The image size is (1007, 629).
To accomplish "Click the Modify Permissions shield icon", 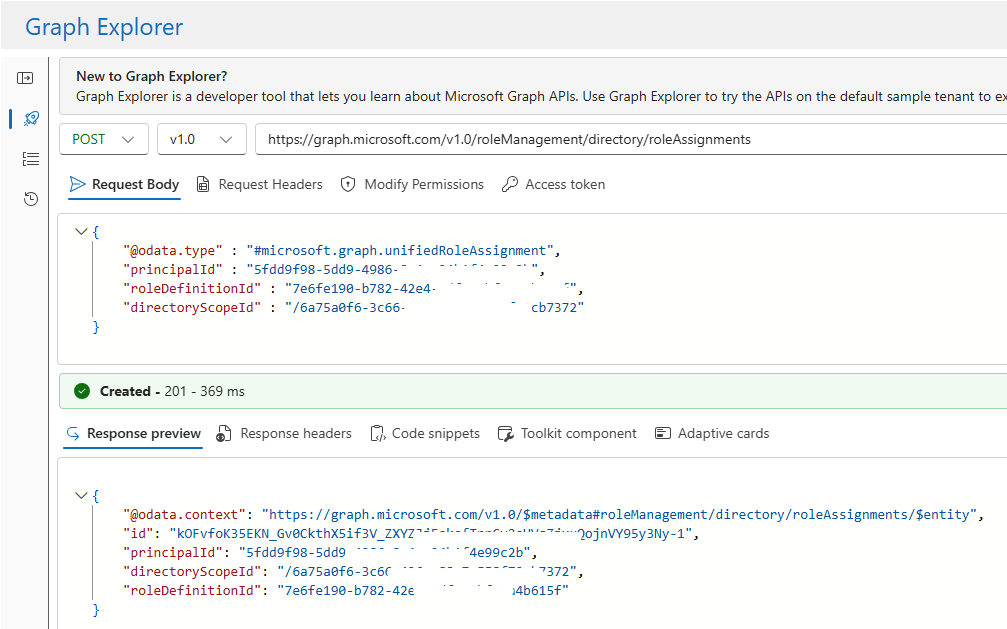I will (x=348, y=184).
